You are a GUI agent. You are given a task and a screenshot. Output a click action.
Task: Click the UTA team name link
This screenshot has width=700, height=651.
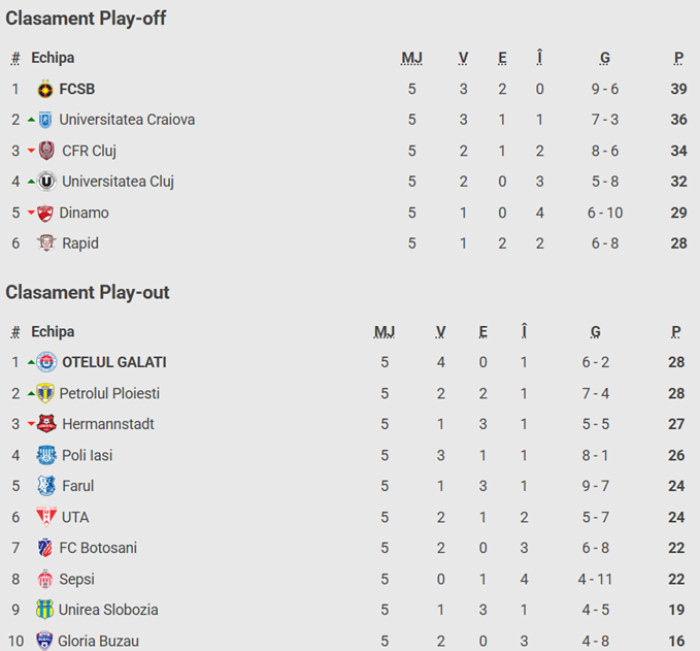pos(75,517)
